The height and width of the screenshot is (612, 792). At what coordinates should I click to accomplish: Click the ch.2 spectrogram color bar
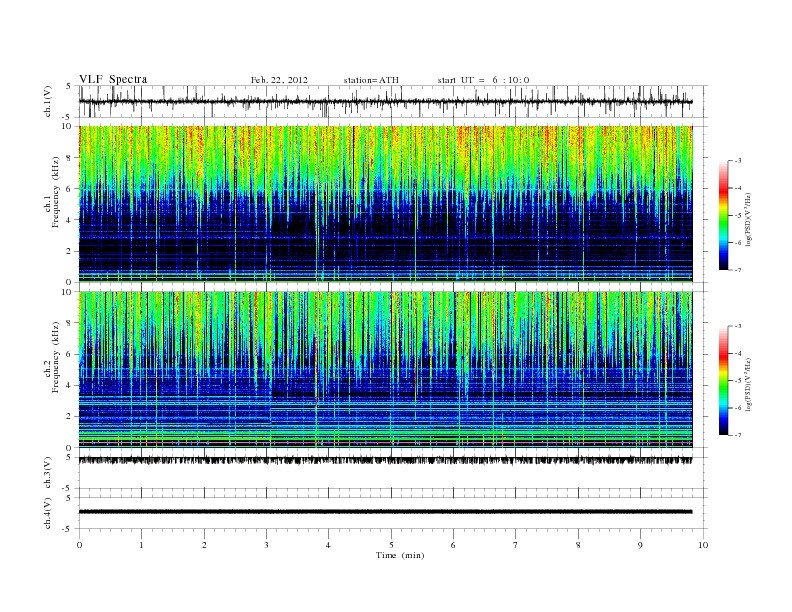coord(724,380)
